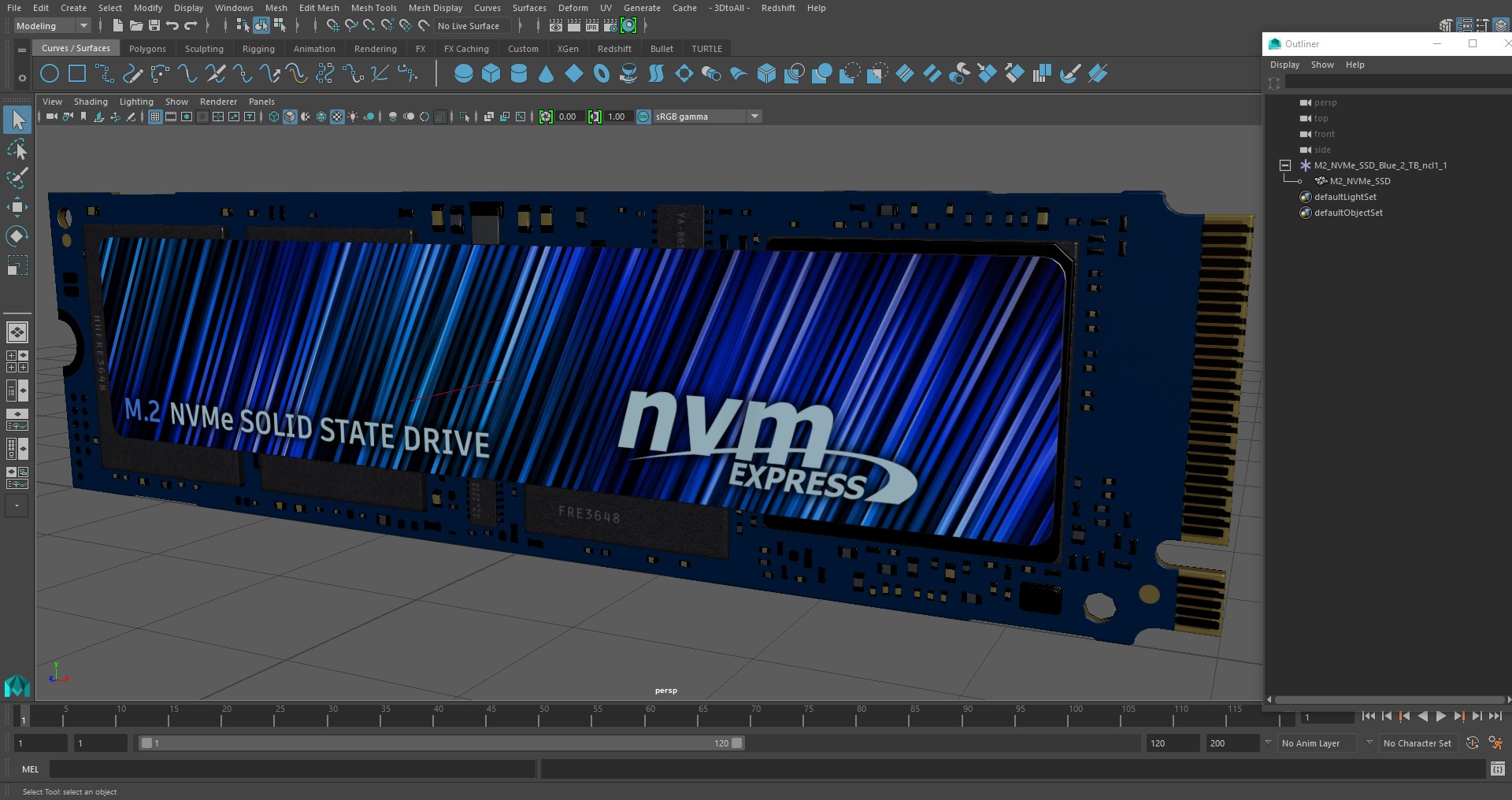Open the shelf options menu button
The height and width of the screenshot is (800, 1512).
[x=21, y=50]
